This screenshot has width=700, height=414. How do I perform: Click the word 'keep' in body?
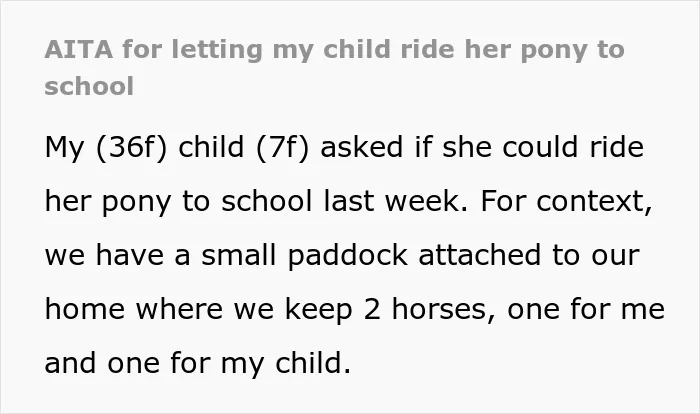(x=318, y=310)
